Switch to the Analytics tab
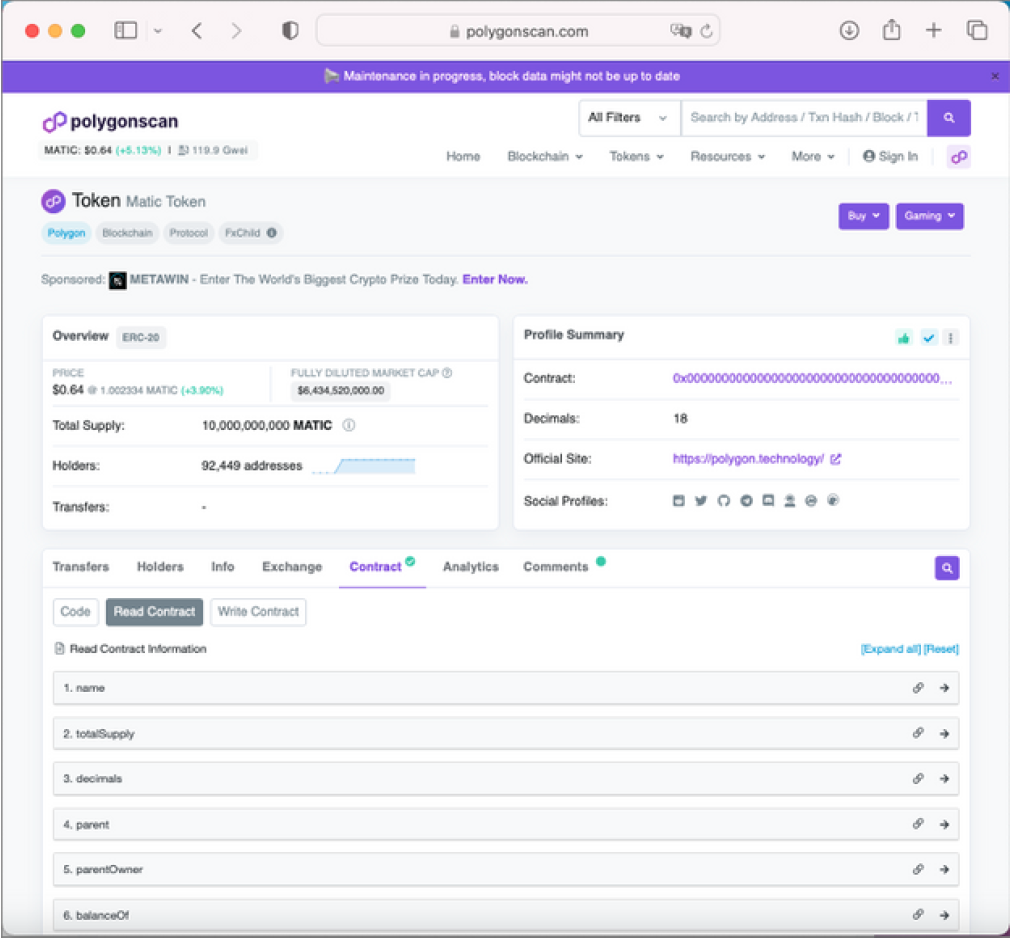 471,567
